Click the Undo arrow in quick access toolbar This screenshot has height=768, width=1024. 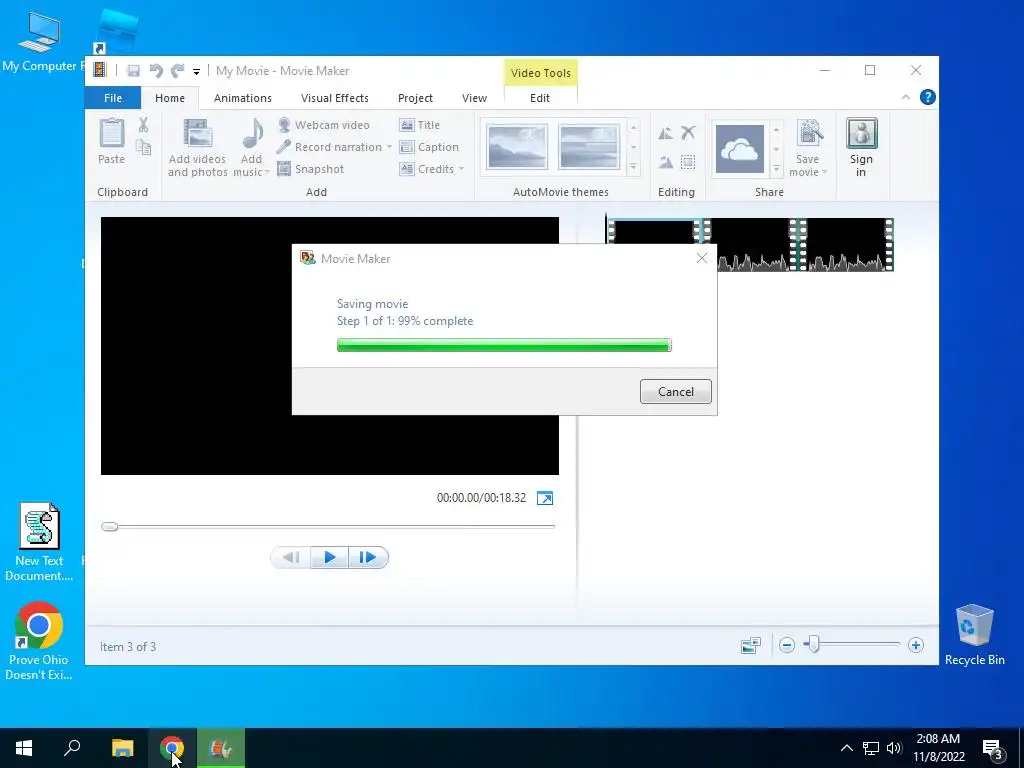(x=155, y=71)
